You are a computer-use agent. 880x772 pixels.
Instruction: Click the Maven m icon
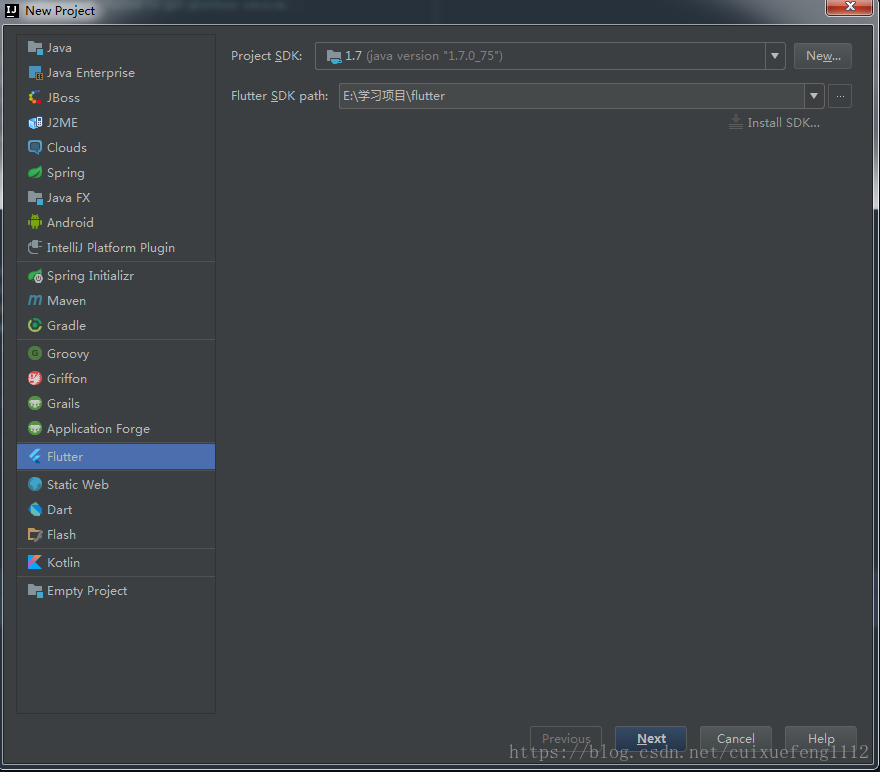pyautogui.click(x=35, y=301)
